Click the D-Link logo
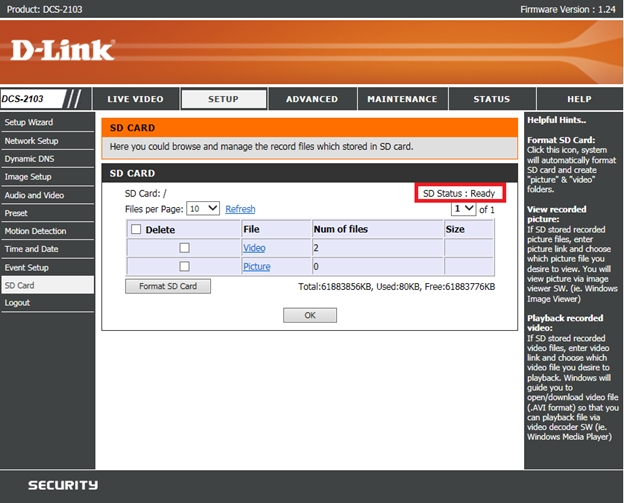 [x=62, y=49]
